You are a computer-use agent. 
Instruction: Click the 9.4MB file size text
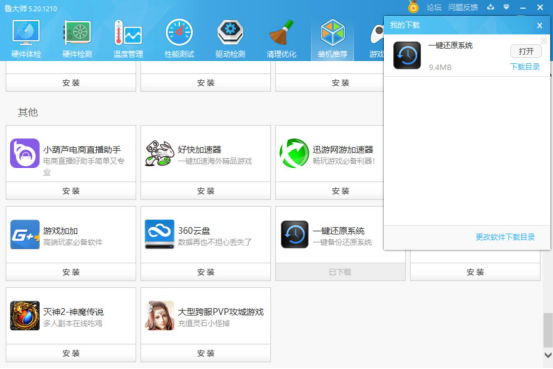[x=440, y=67]
